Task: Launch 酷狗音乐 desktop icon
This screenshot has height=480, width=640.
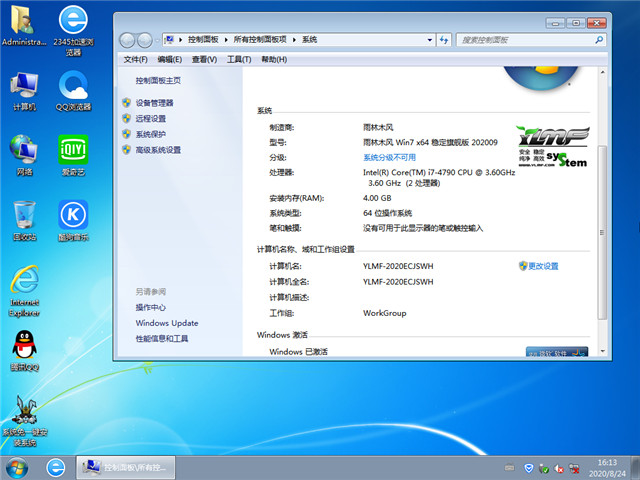Action: coord(73,220)
